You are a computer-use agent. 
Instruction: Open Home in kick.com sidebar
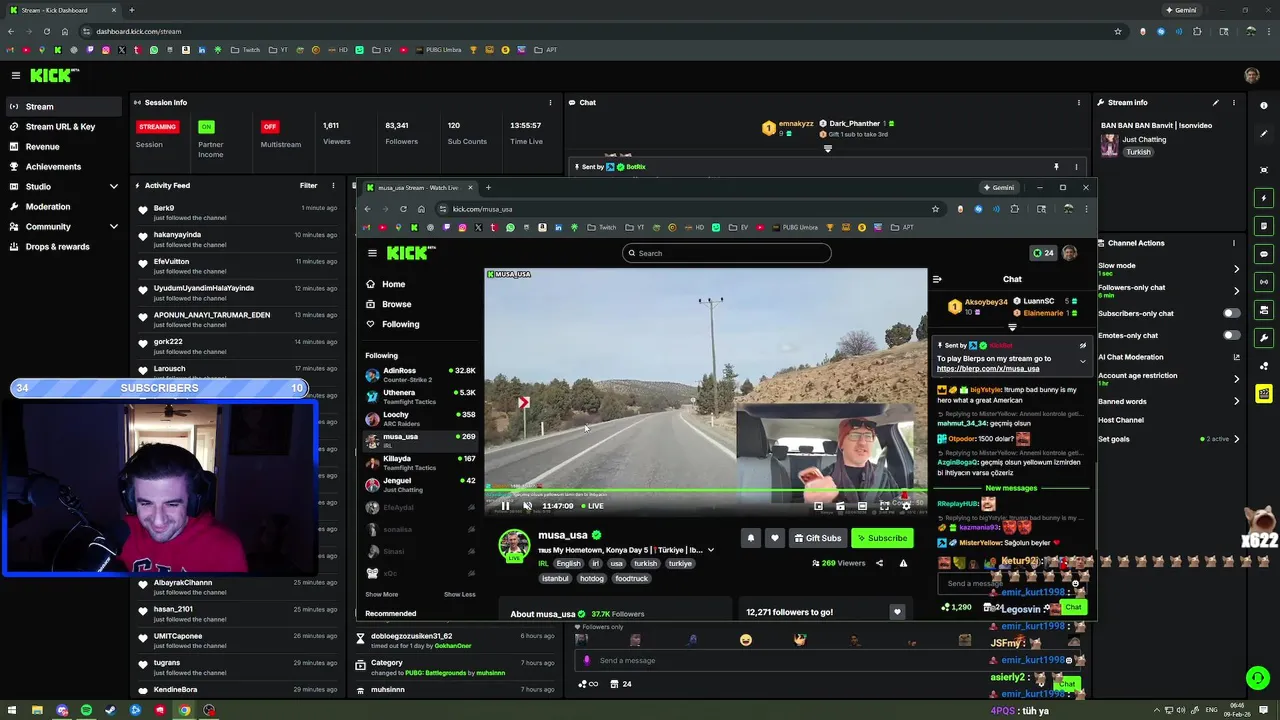[393, 284]
